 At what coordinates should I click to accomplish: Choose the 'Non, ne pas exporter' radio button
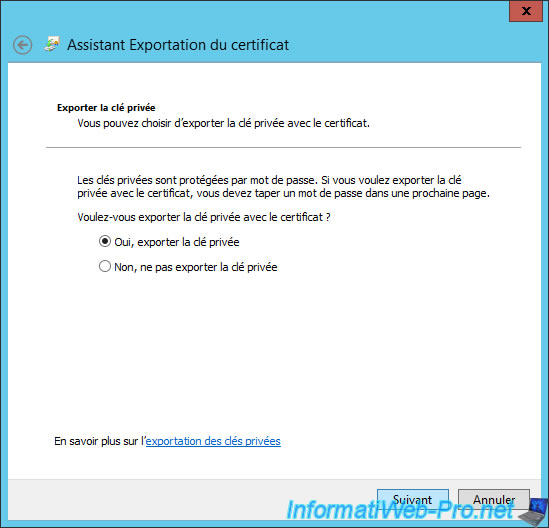105,266
